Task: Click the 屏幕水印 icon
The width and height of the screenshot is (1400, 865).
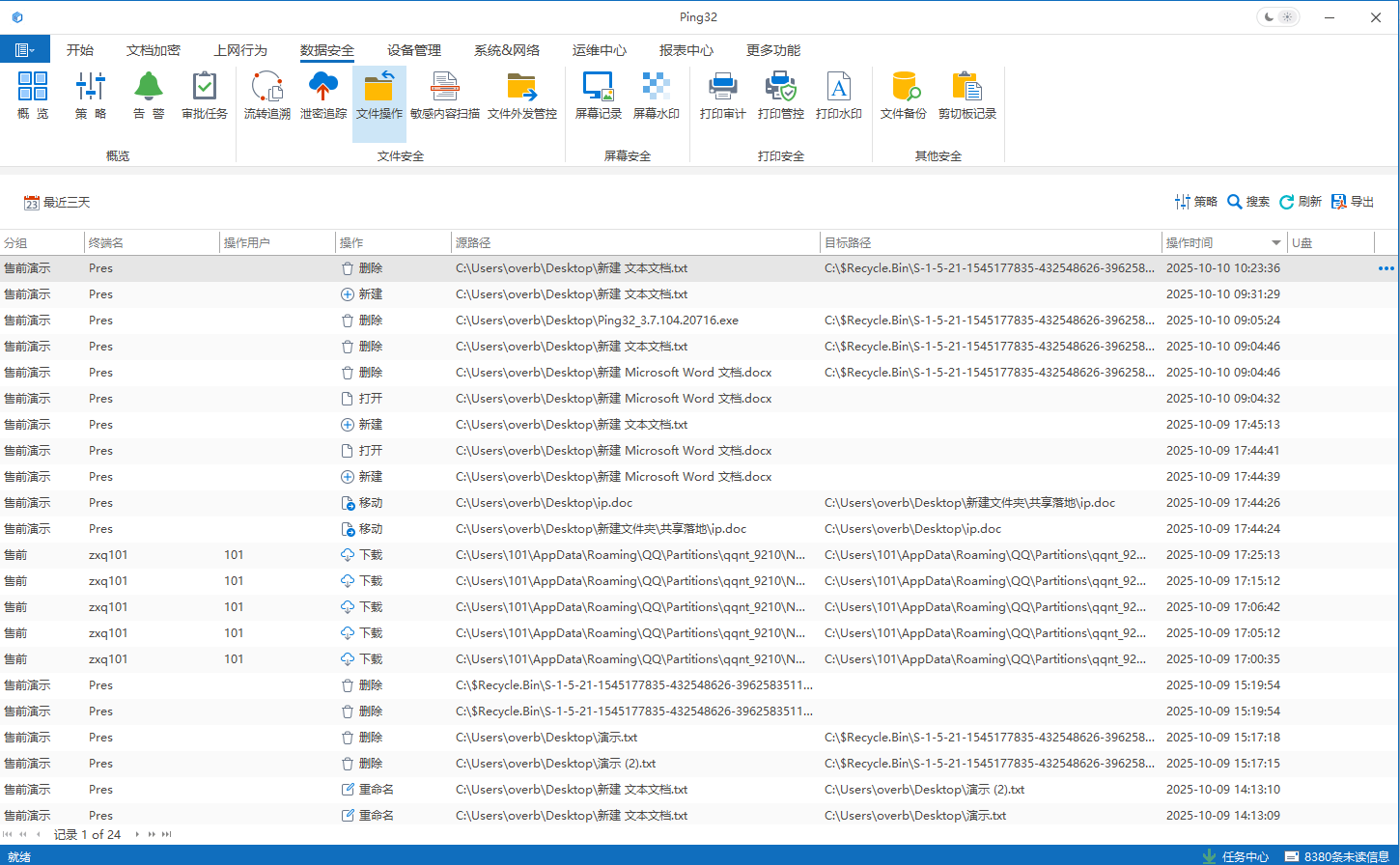Action: tap(656, 96)
